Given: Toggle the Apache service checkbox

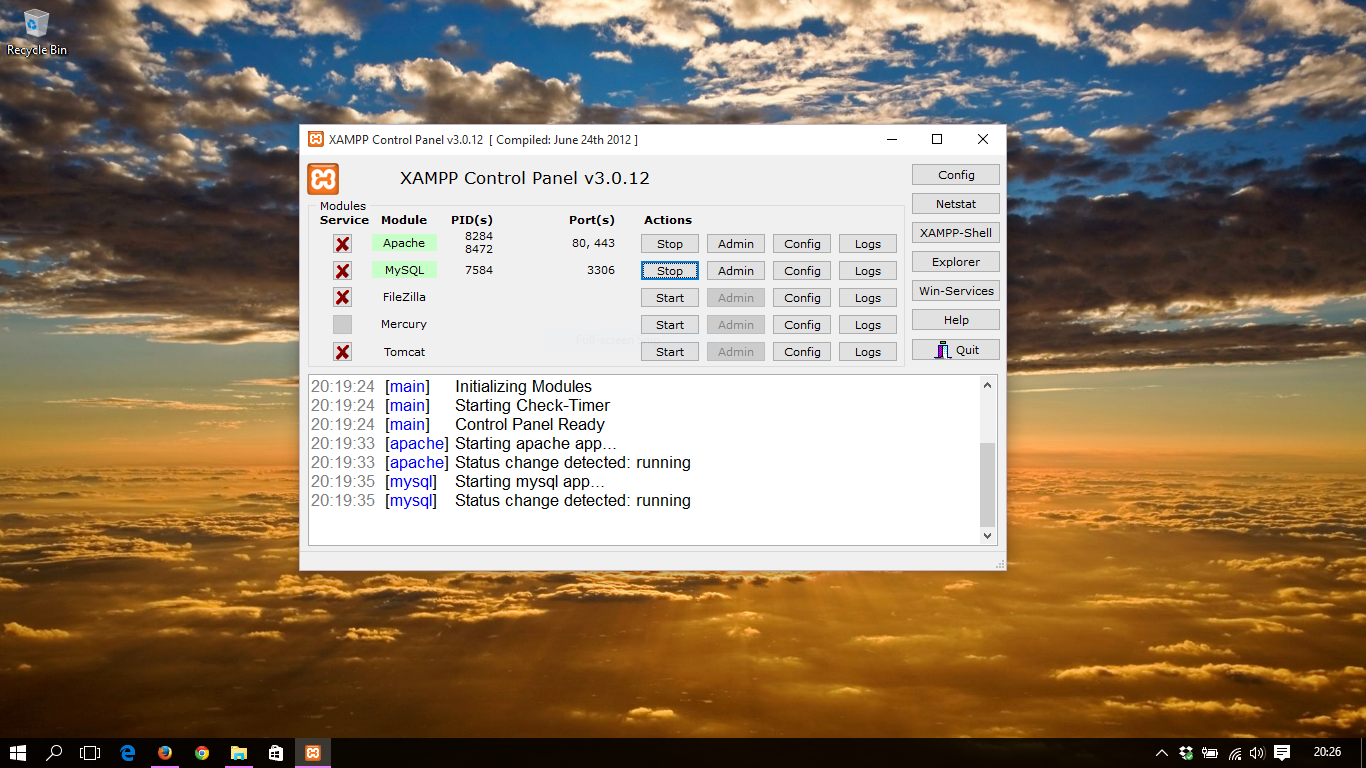Looking at the screenshot, I should [342, 244].
